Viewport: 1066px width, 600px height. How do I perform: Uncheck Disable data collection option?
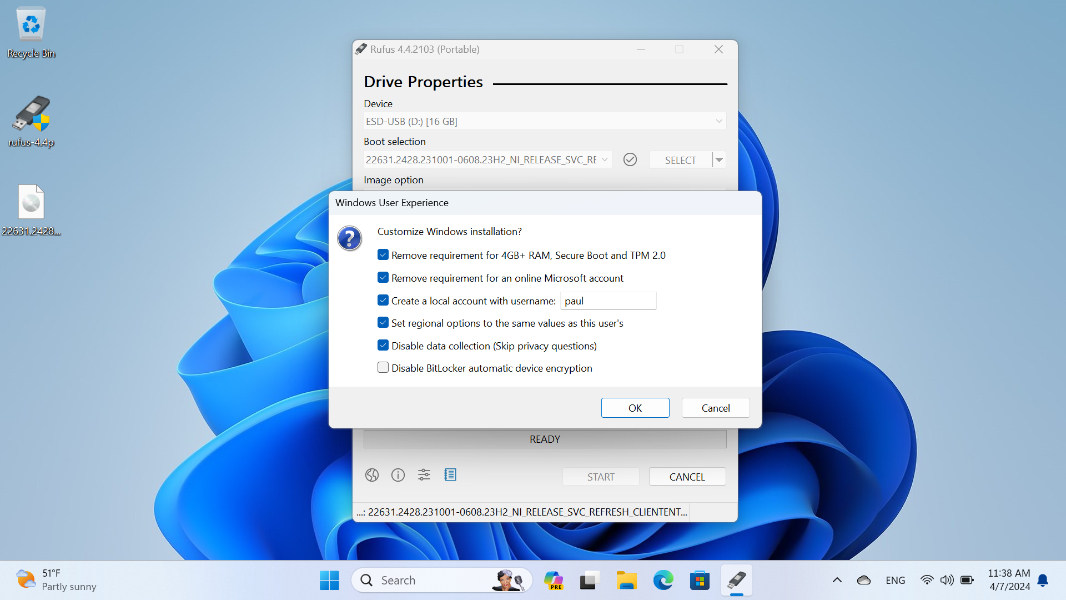tap(383, 346)
